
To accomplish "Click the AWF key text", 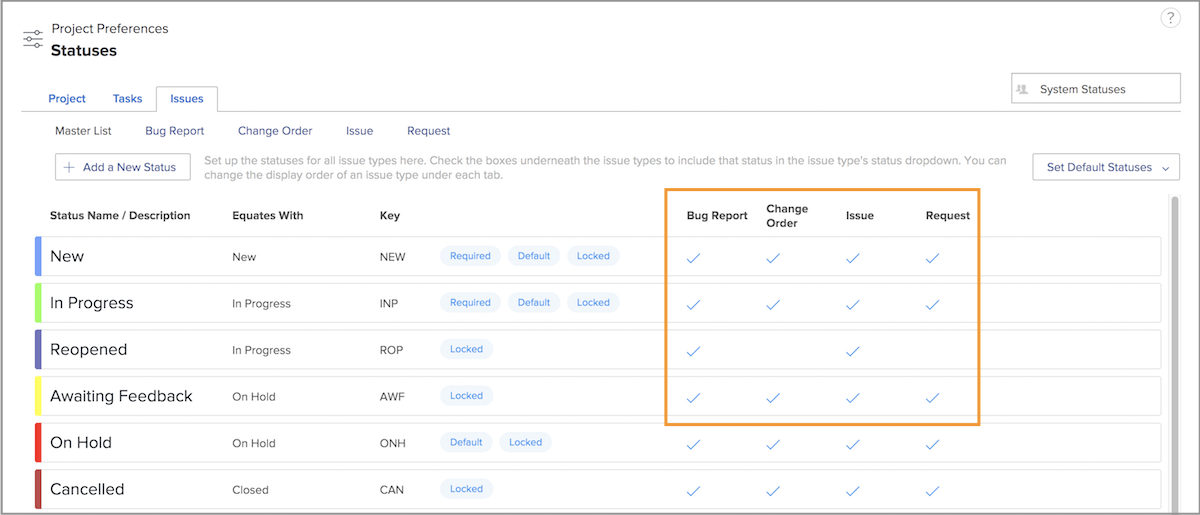I will (x=393, y=397).
